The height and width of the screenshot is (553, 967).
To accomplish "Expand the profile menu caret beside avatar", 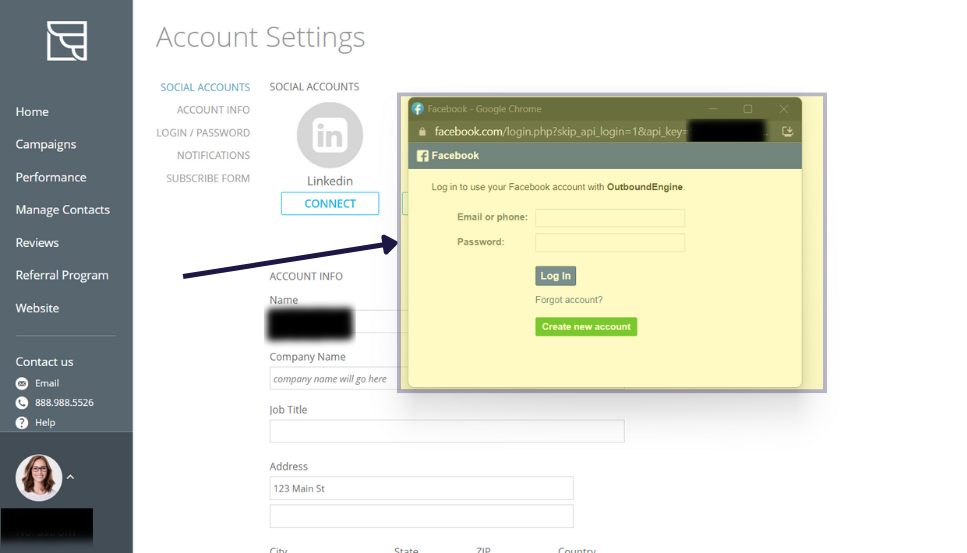I will [x=70, y=477].
